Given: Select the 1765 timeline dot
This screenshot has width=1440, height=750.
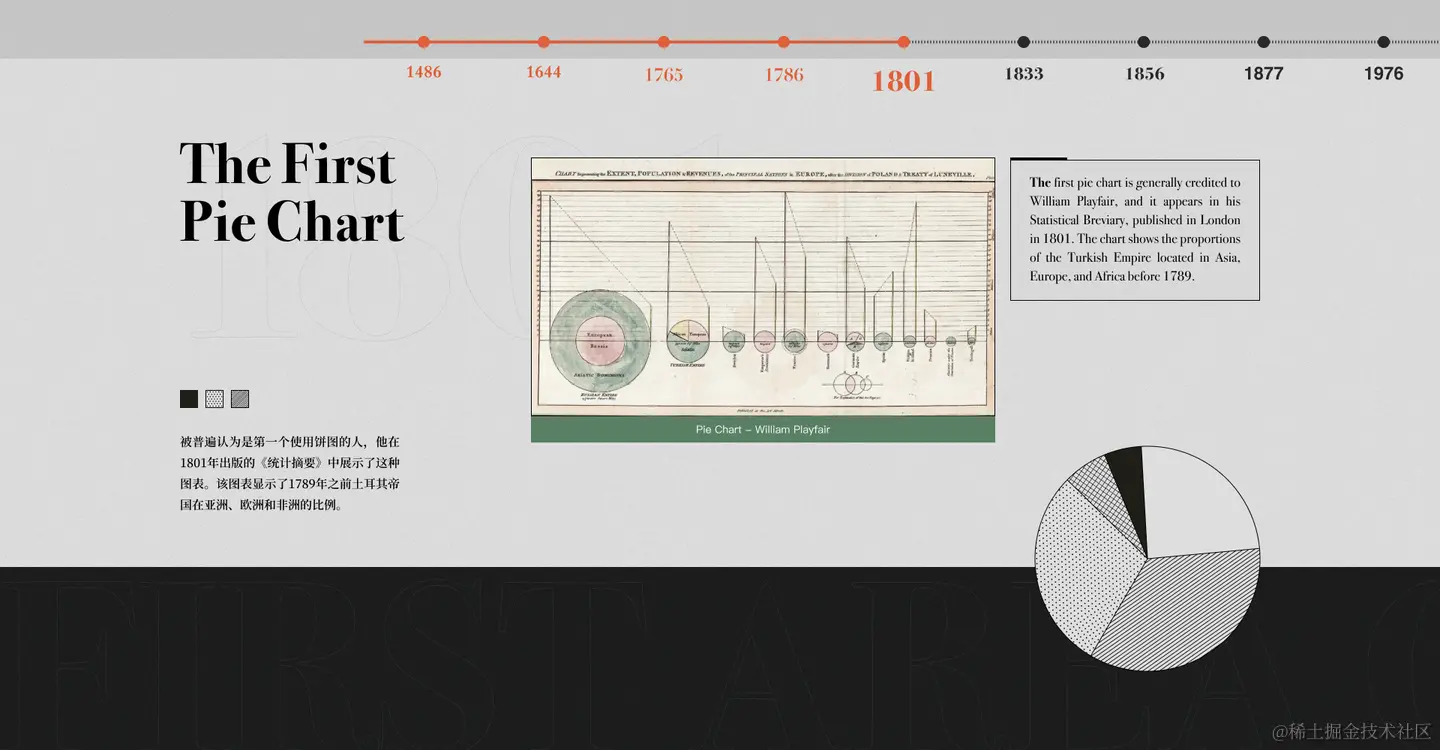Looking at the screenshot, I should tap(664, 42).
